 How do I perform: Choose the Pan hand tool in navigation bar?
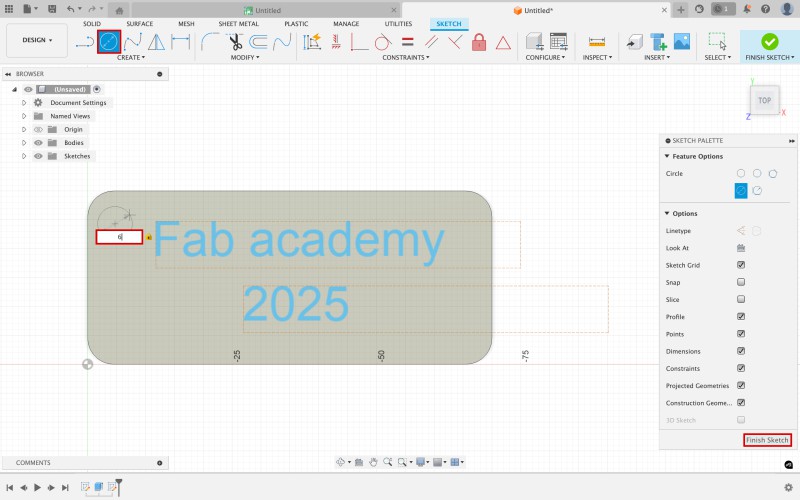pyautogui.click(x=373, y=462)
